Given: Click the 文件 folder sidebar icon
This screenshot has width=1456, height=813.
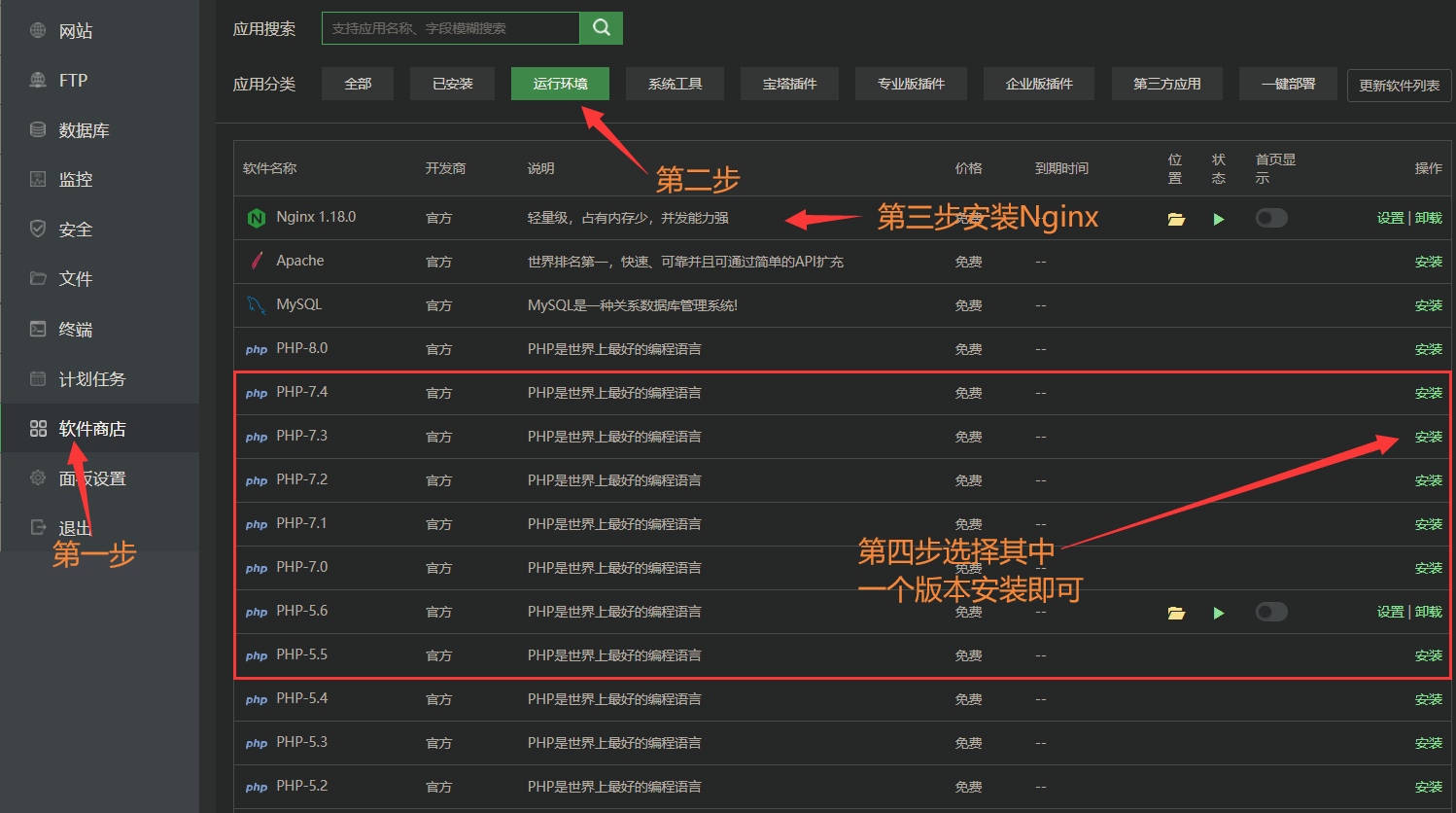Looking at the screenshot, I should tap(38, 278).
